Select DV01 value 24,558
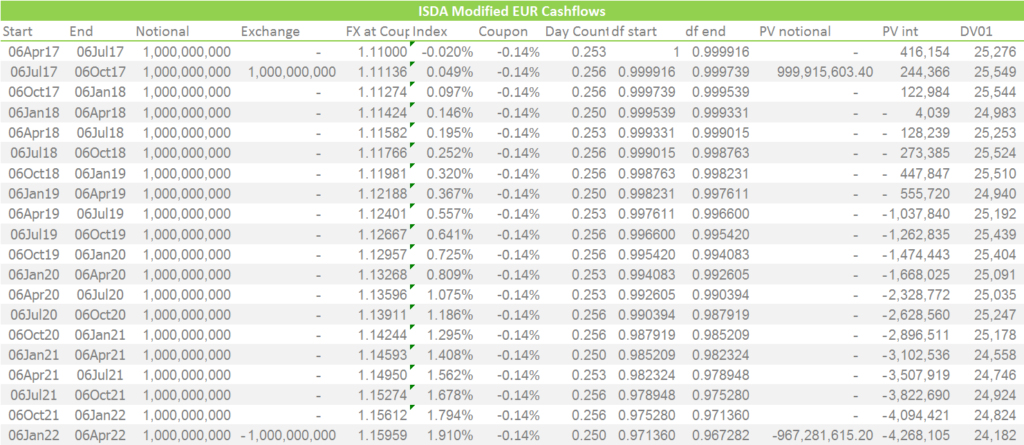This screenshot has height=445, width=1024. (x=997, y=354)
